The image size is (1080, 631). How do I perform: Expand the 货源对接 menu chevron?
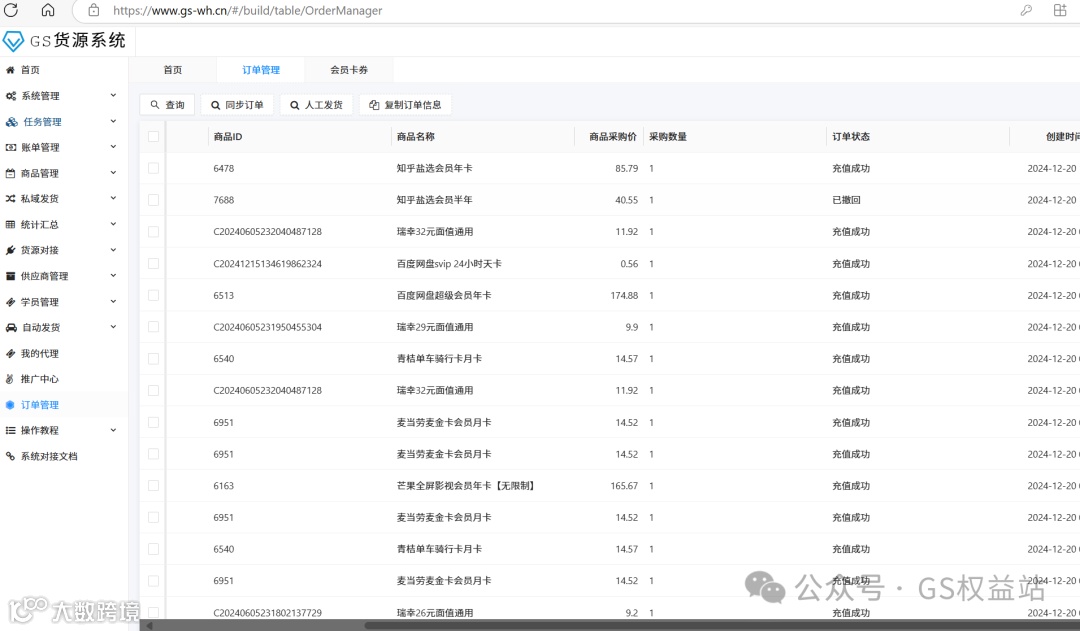coord(113,250)
